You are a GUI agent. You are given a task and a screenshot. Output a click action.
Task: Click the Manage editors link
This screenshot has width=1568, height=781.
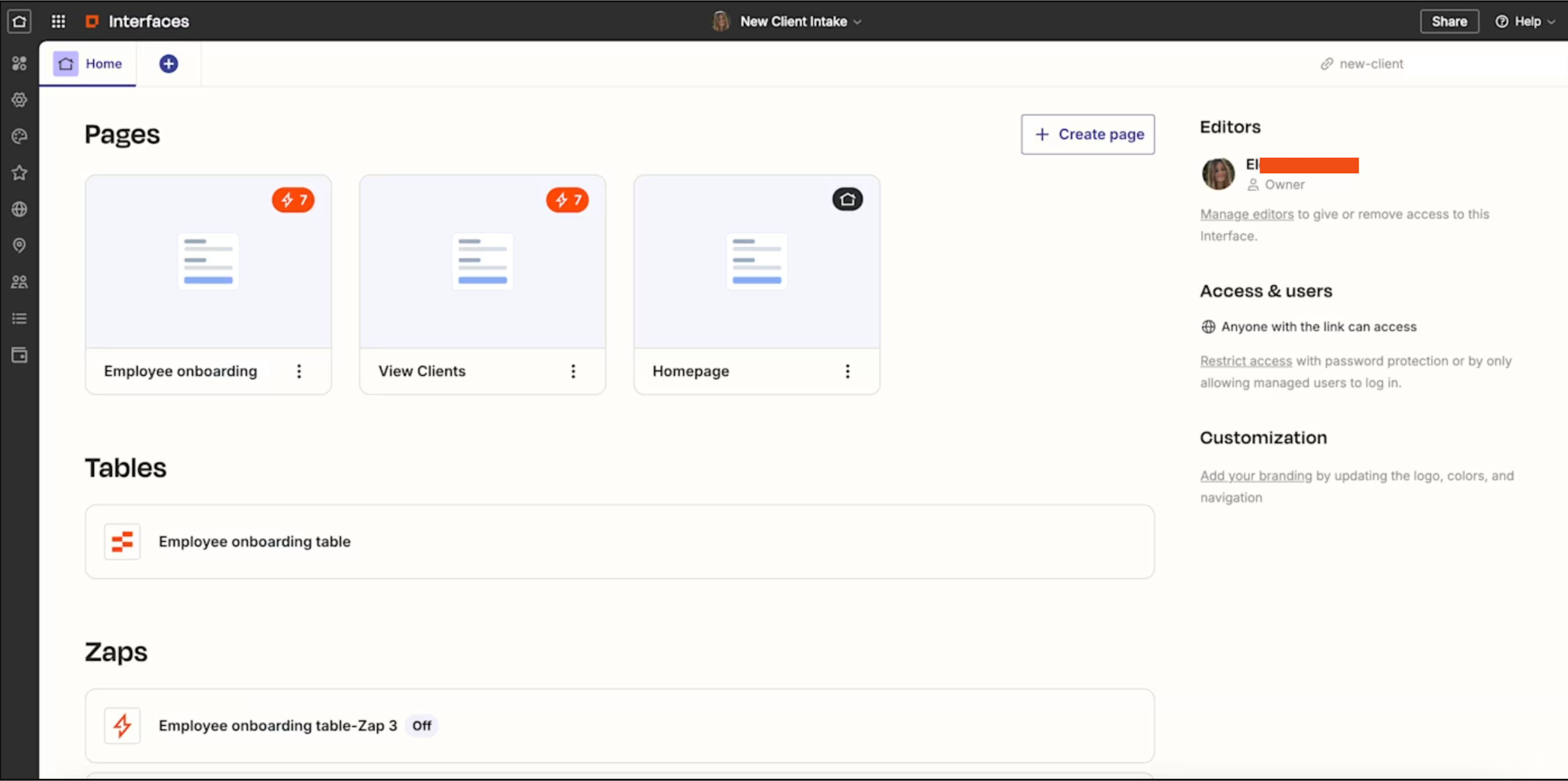[1246, 214]
